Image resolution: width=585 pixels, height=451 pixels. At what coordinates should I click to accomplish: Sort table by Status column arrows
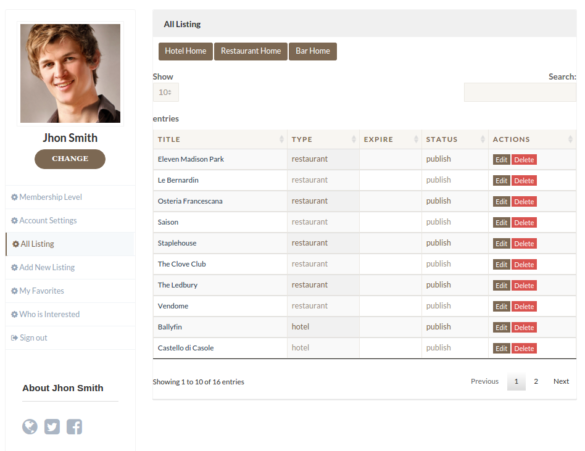pyautogui.click(x=483, y=139)
